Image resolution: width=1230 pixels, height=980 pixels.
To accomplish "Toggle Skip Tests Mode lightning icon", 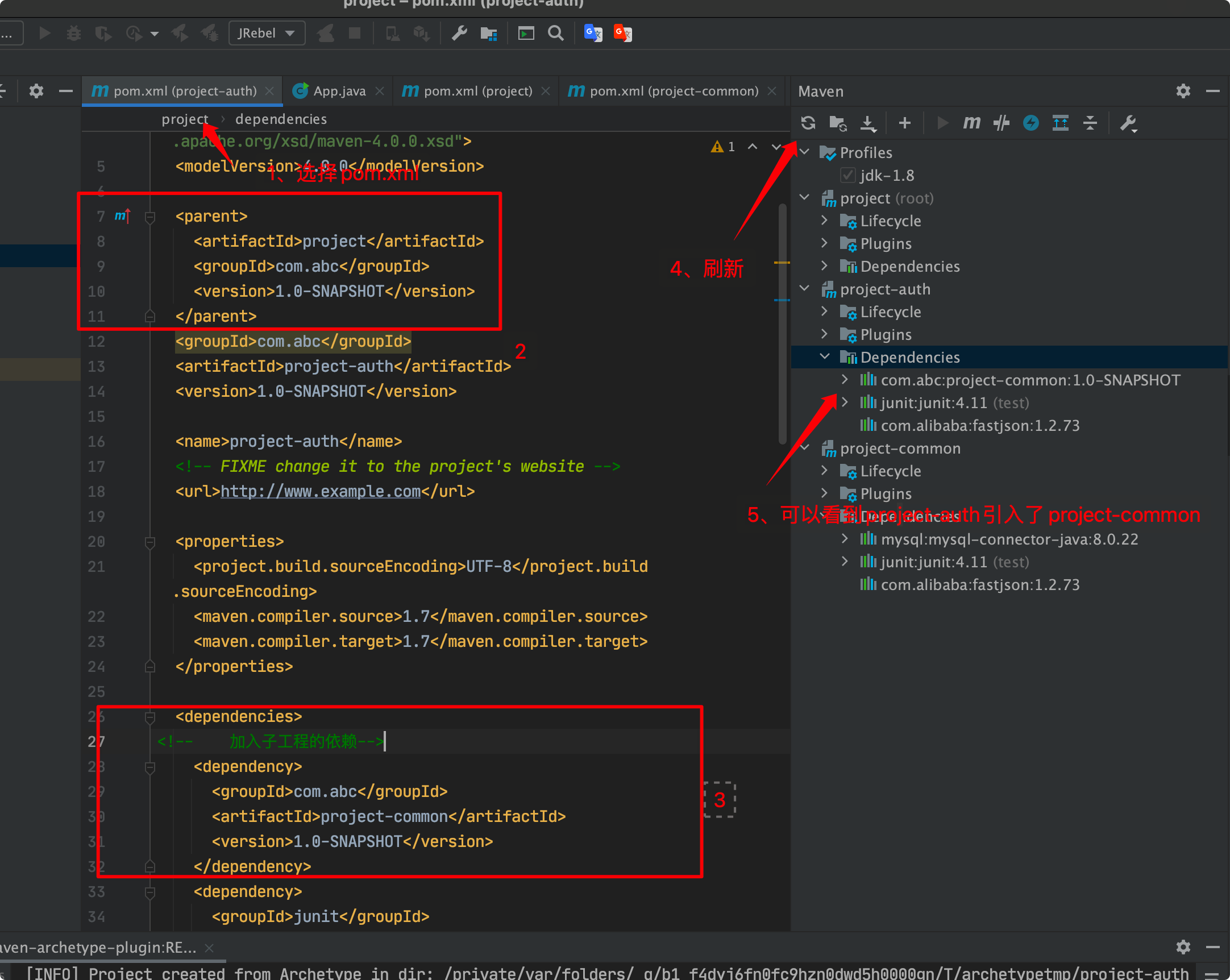I will pos(1030,123).
